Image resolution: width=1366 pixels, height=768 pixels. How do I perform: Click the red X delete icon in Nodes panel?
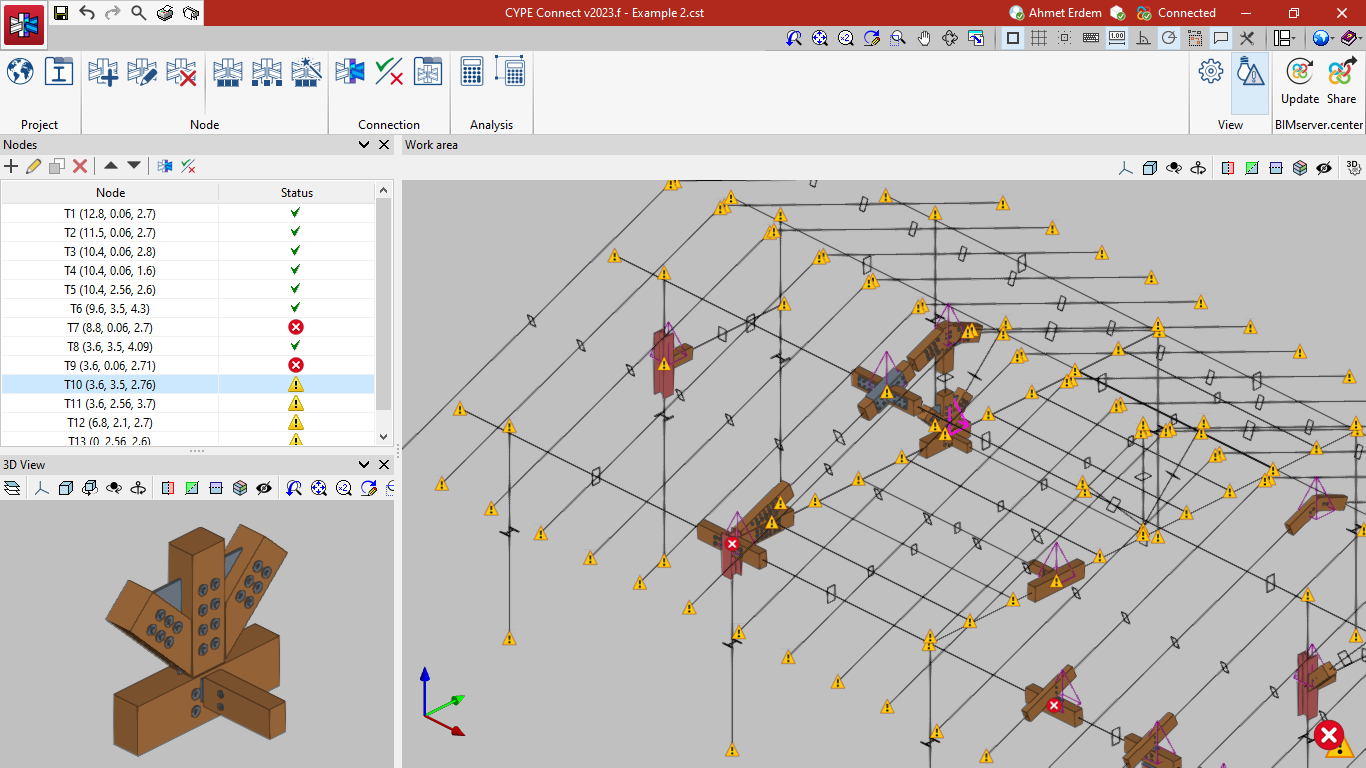pyautogui.click(x=80, y=166)
